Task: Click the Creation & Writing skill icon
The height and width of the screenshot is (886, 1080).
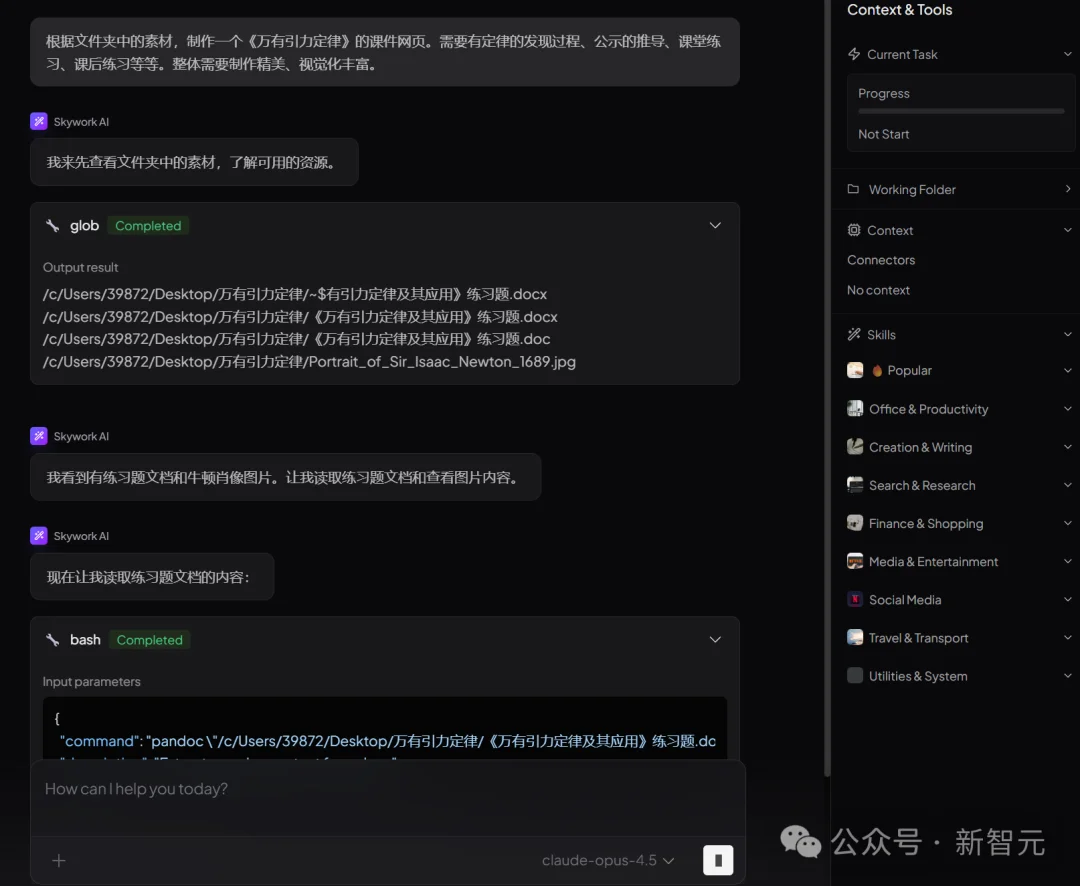Action: (855, 447)
